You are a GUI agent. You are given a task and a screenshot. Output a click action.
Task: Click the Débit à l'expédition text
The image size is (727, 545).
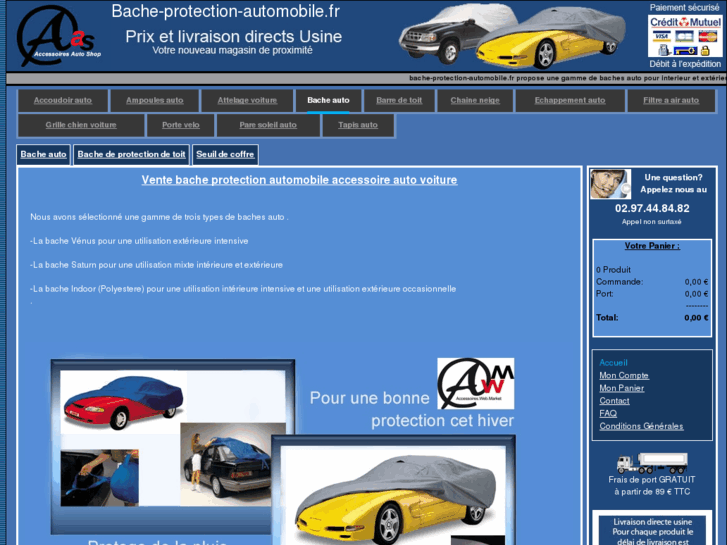click(x=685, y=64)
